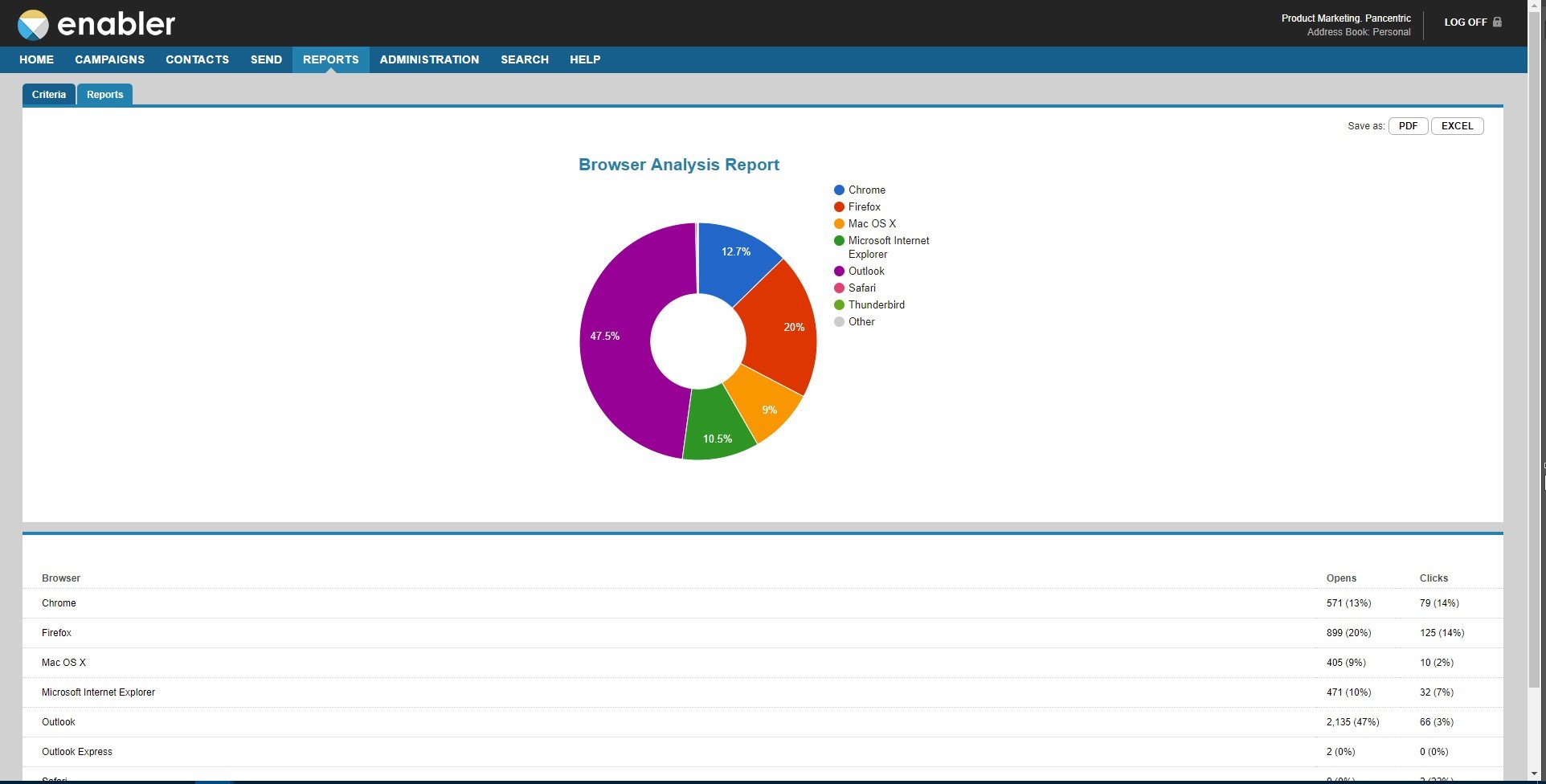Toggle the Chrome legend color dot
The image size is (1546, 784).
(839, 190)
